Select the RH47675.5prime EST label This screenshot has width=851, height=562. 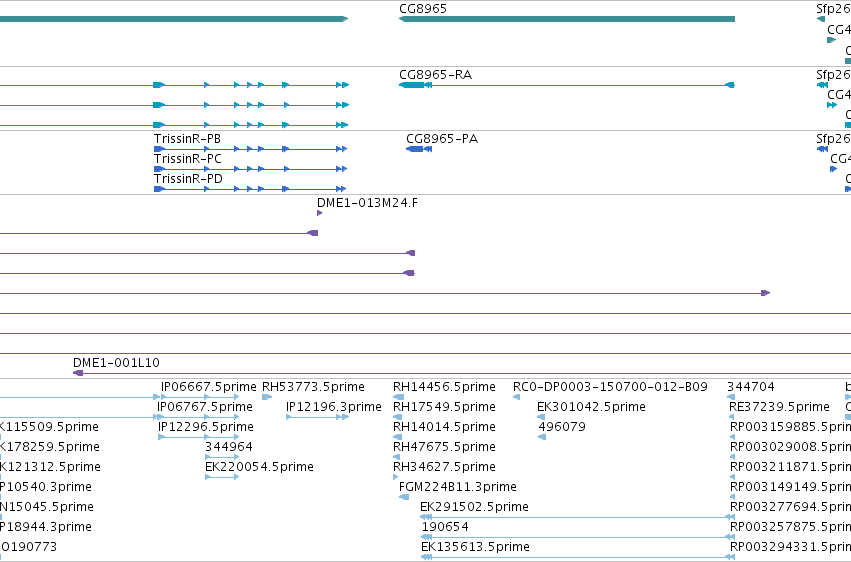pos(444,447)
